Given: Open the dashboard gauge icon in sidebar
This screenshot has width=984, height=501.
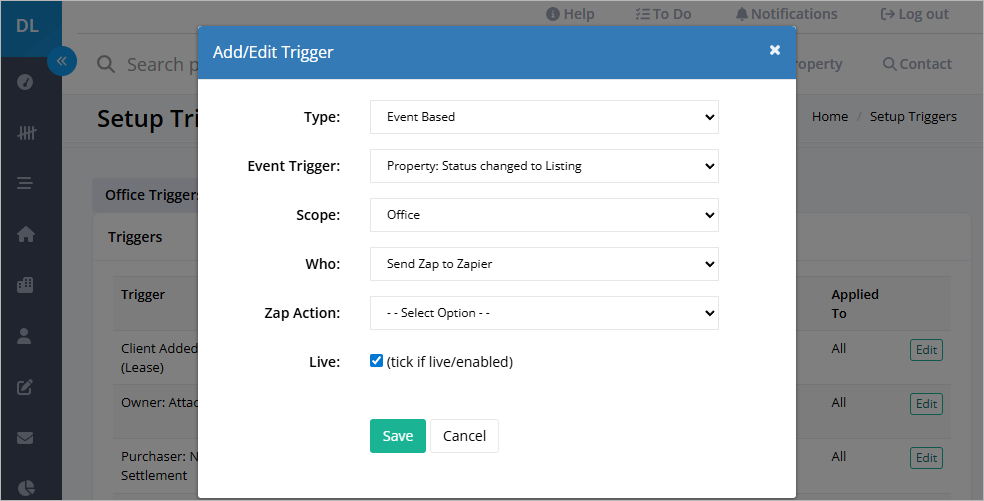Looking at the screenshot, I should (x=25, y=82).
